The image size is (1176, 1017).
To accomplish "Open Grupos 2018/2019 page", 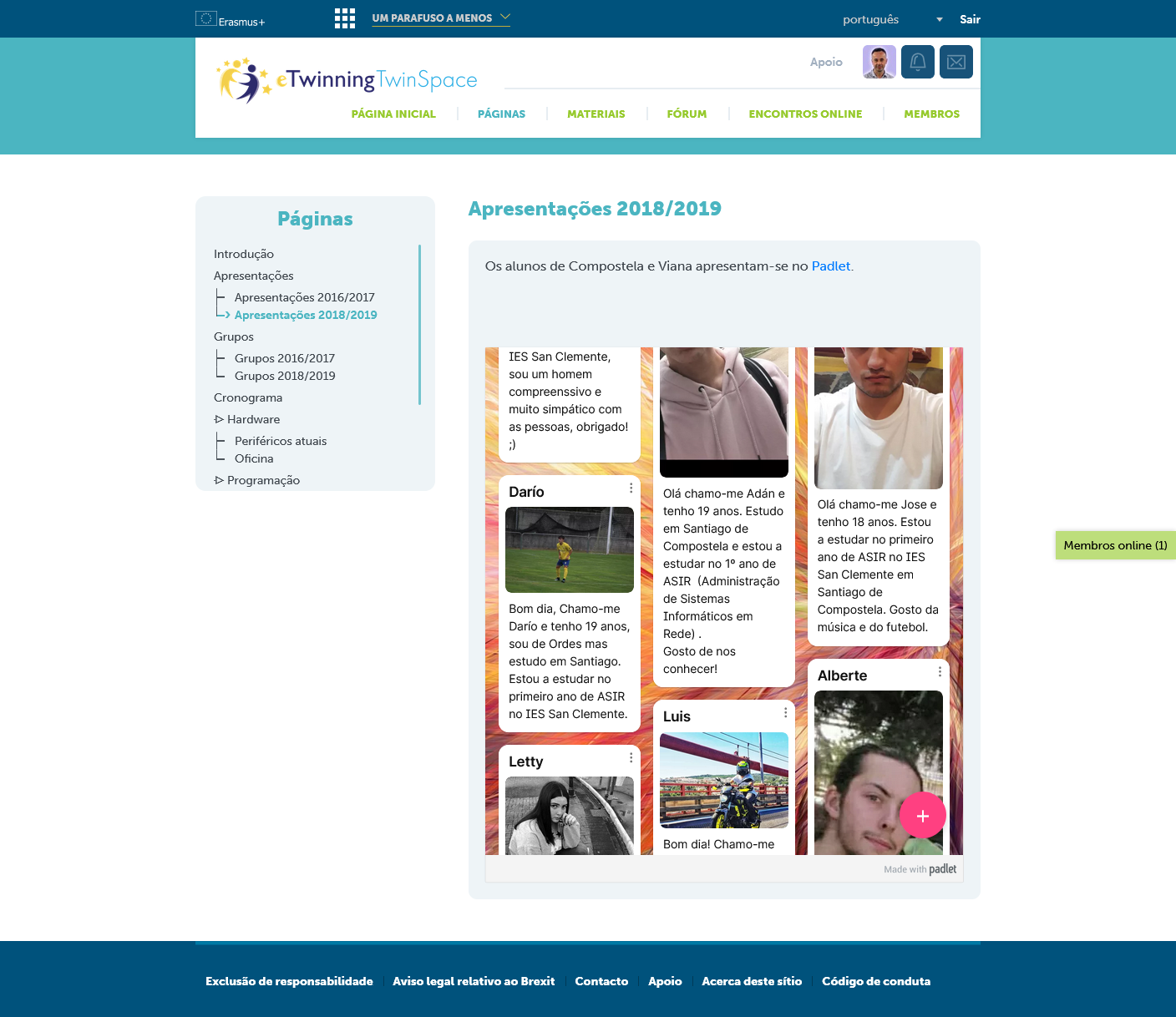I will point(285,376).
